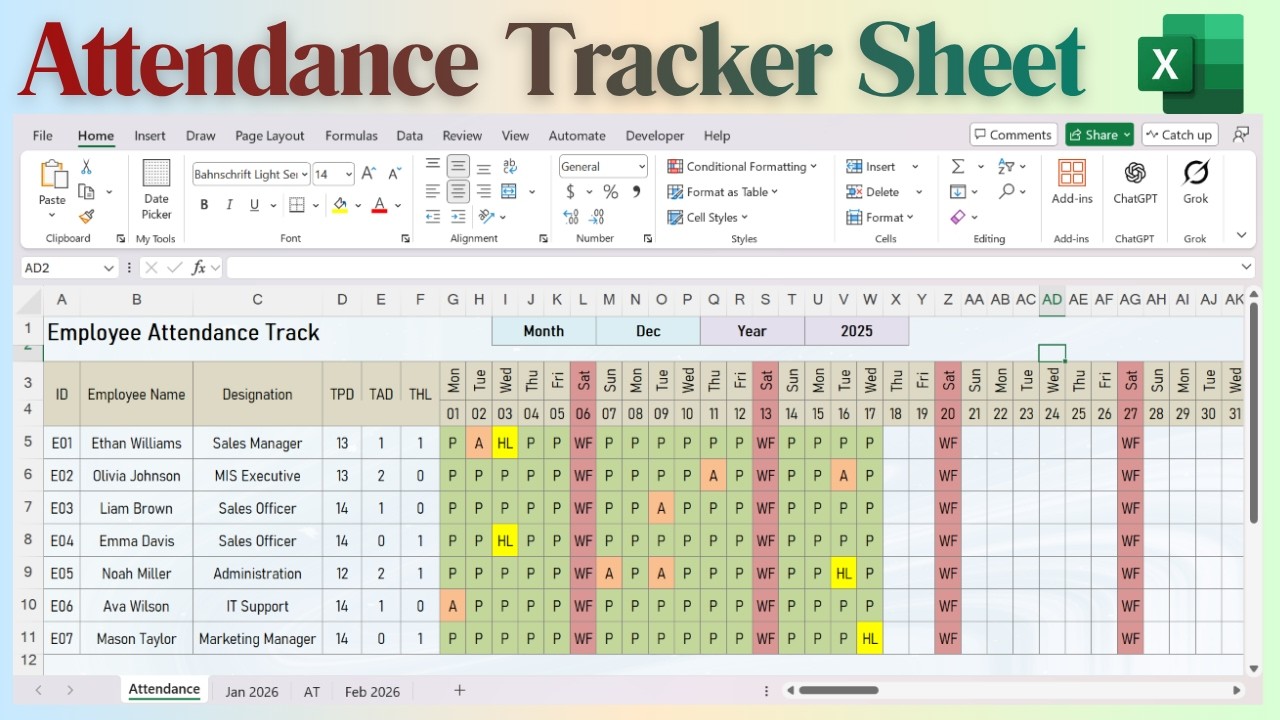The height and width of the screenshot is (720, 1280).
Task: Click the horizontal scrollbar thumb
Action: (x=838, y=690)
